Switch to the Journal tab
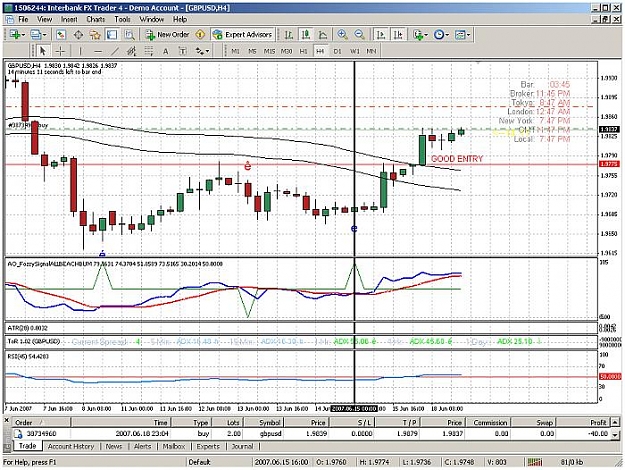625x470 pixels. 242,446
